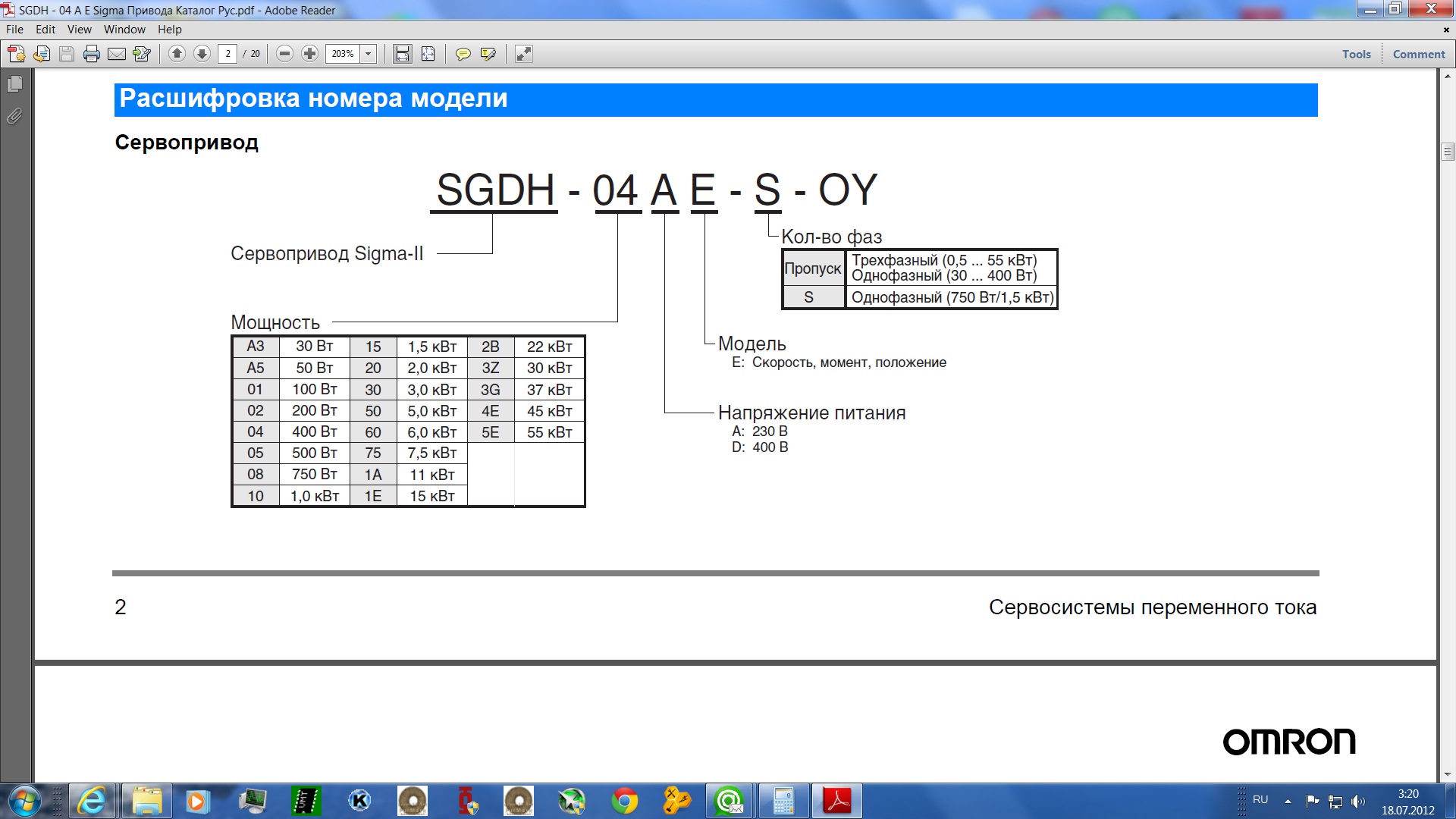The image size is (1456, 819).
Task: Open the Comment pane
Action: coord(1419,54)
